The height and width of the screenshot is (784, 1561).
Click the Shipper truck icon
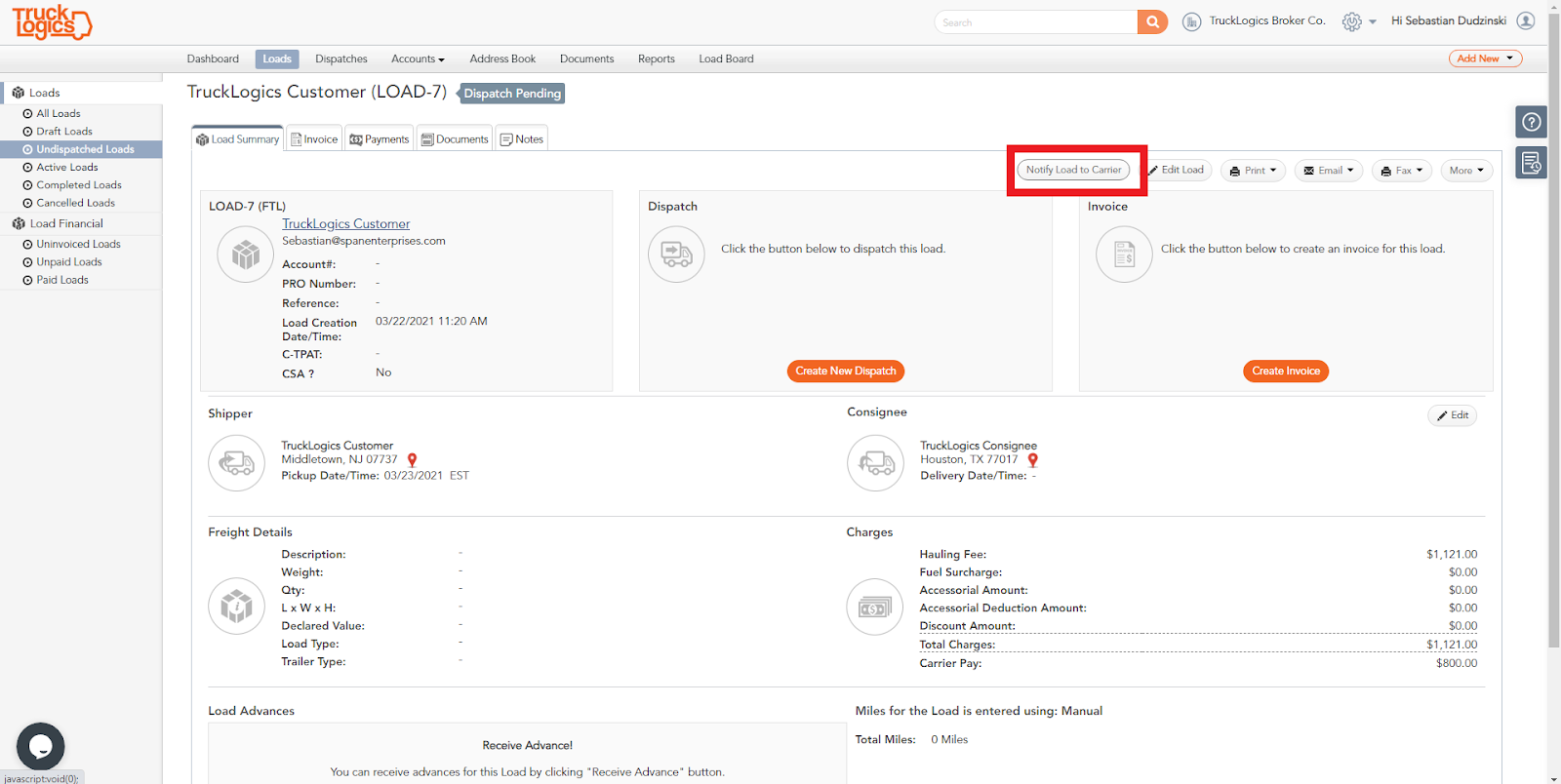pos(236,462)
